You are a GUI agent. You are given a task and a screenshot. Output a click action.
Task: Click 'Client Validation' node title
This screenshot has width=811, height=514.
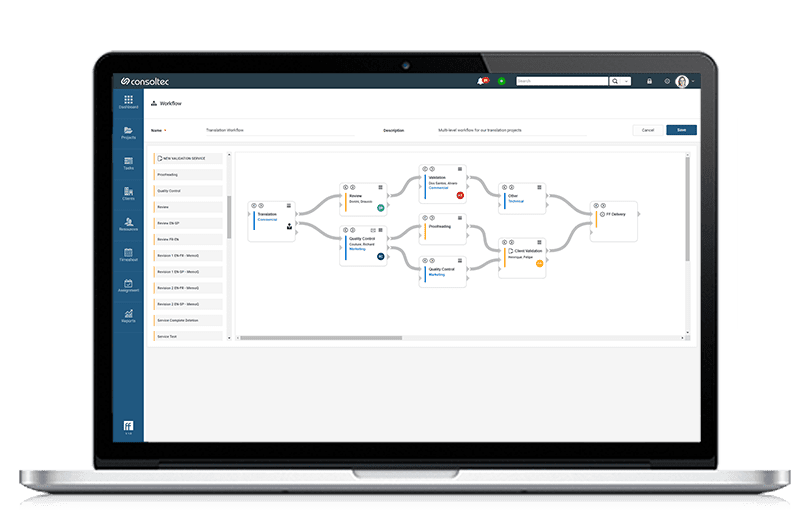coord(528,251)
